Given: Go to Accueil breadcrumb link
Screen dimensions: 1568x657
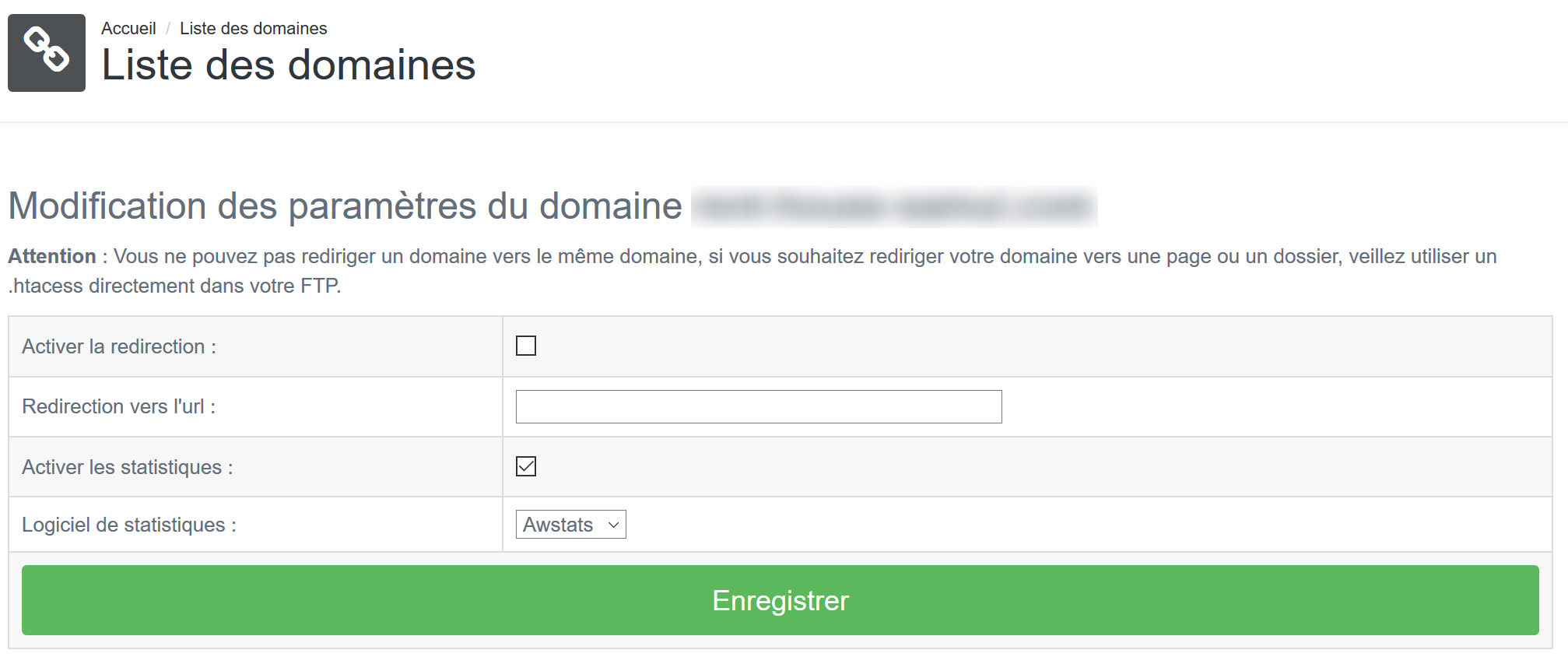Looking at the screenshot, I should [x=128, y=29].
